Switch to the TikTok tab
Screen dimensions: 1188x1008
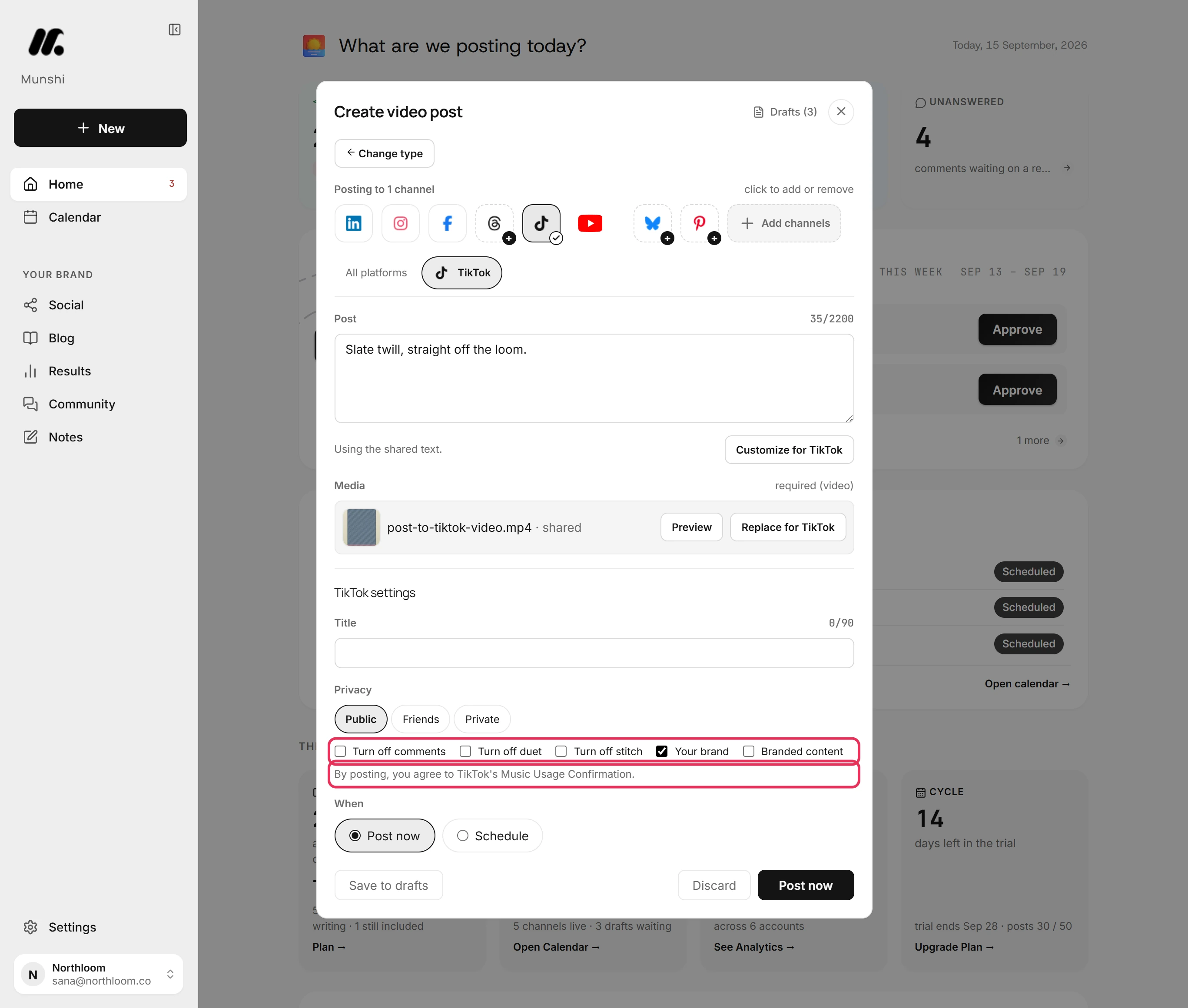[462, 273]
